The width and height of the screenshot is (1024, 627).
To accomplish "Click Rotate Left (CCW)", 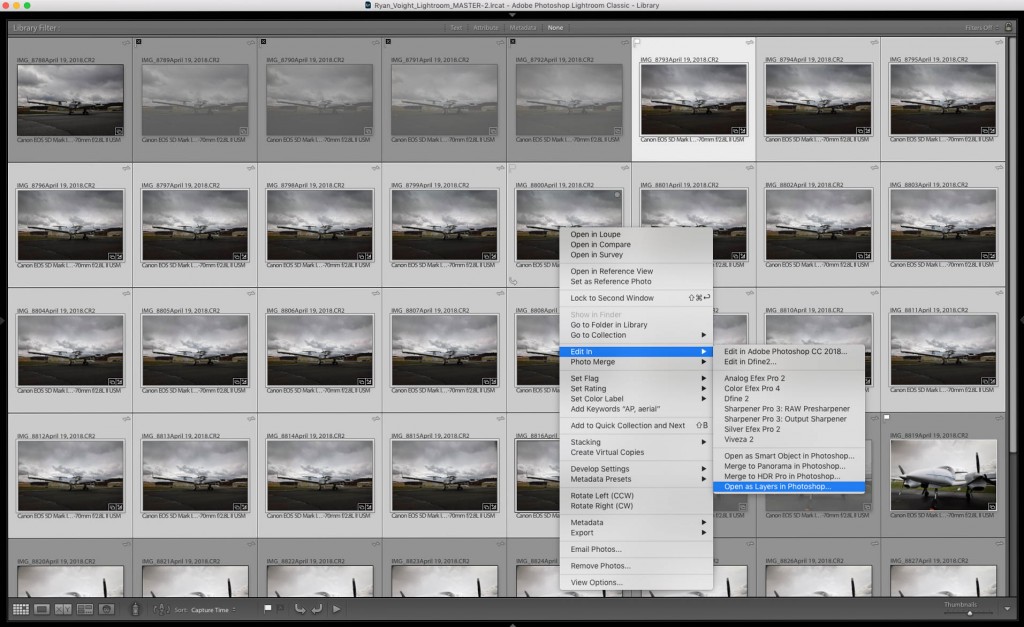I will (x=636, y=496).
